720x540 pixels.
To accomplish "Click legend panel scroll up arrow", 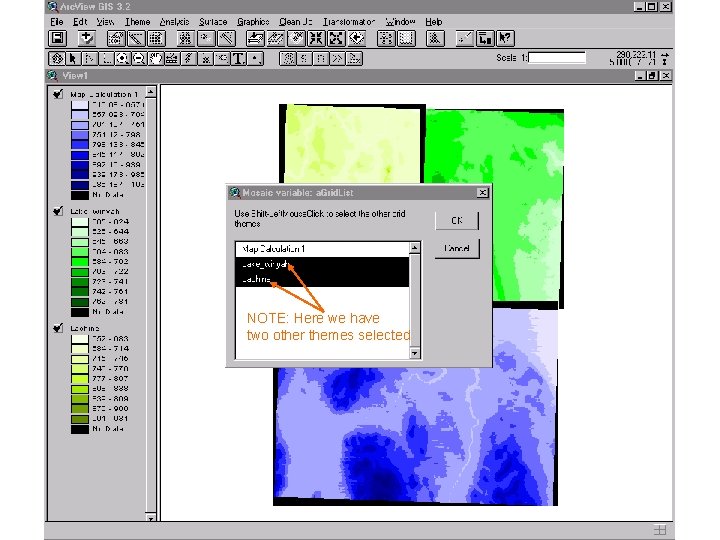I will tap(151, 92).
